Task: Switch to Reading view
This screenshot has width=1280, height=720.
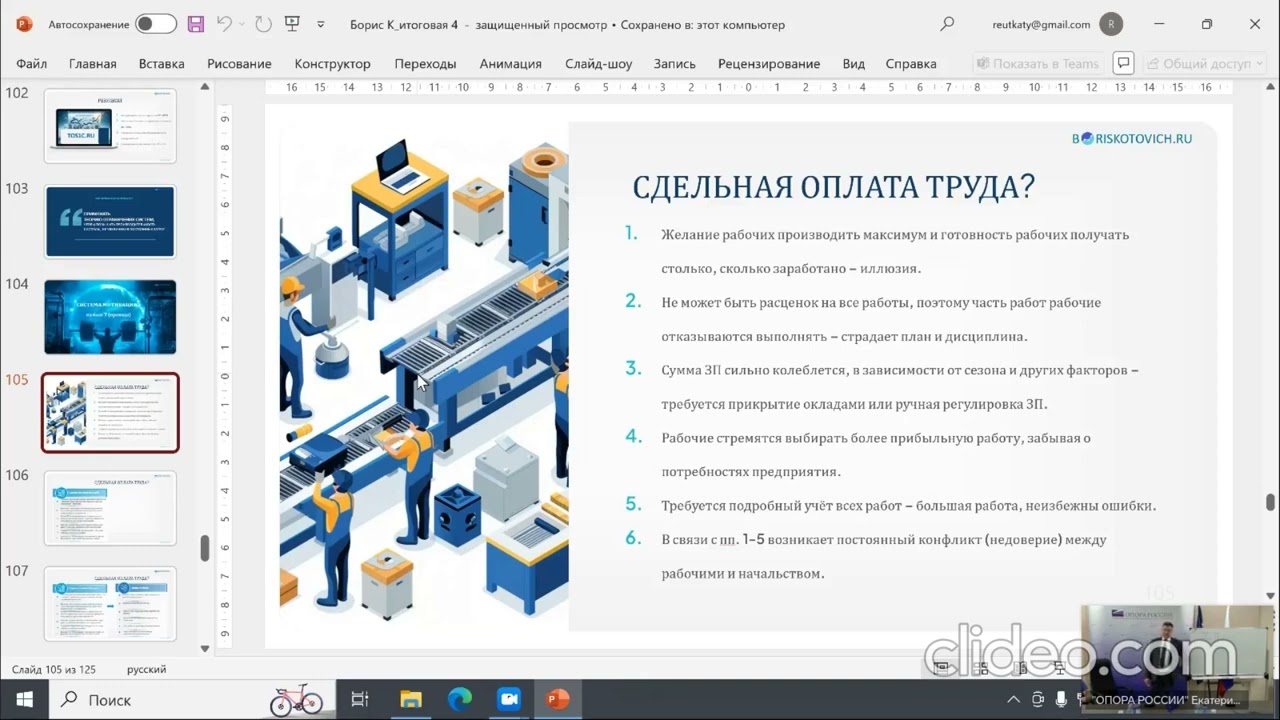Action: 1020,669
